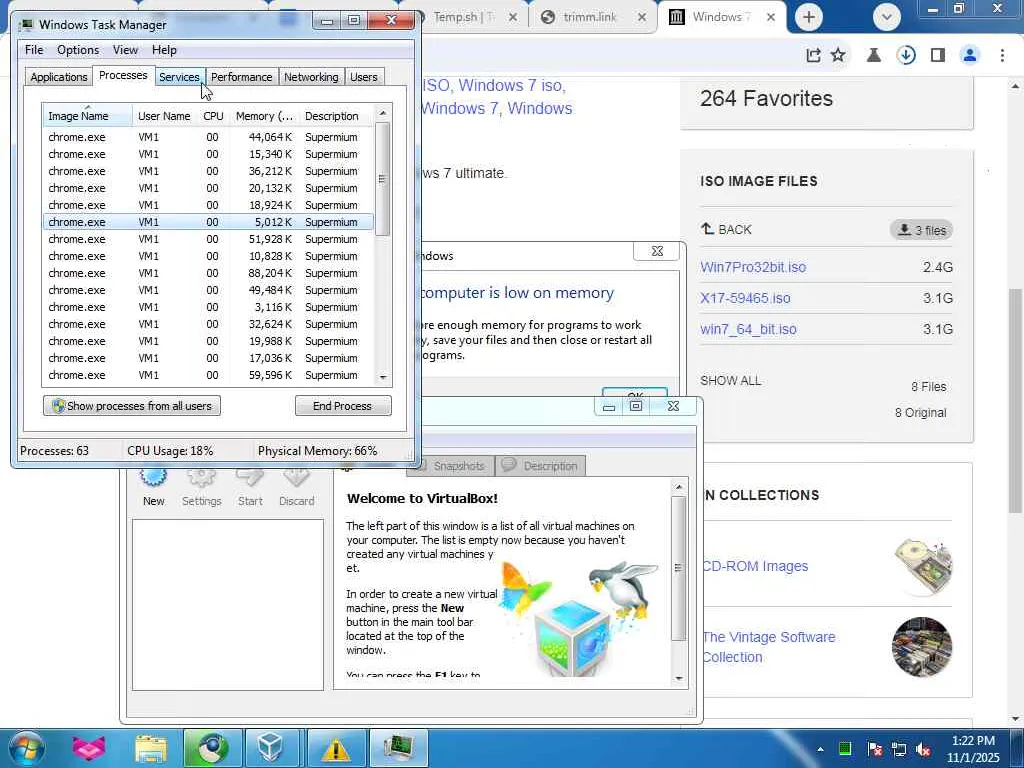Click the muted volume tray icon
The width and height of the screenshot is (1024, 768).
pyautogui.click(x=923, y=749)
